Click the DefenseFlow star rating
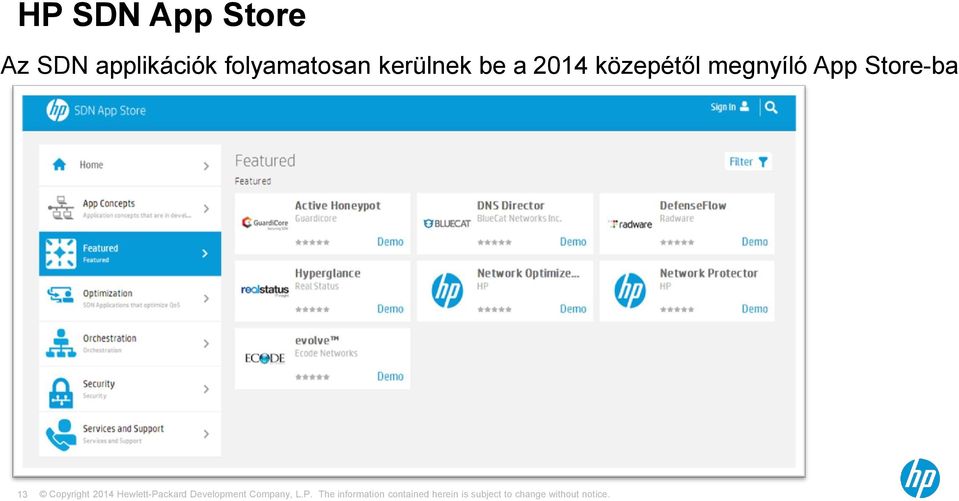959x501 pixels. click(677, 242)
